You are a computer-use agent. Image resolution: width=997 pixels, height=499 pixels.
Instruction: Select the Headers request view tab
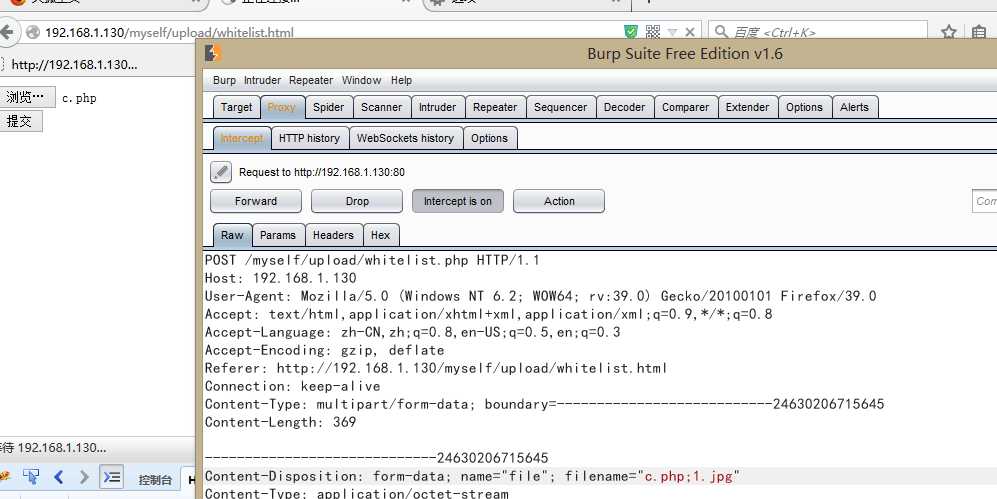333,235
